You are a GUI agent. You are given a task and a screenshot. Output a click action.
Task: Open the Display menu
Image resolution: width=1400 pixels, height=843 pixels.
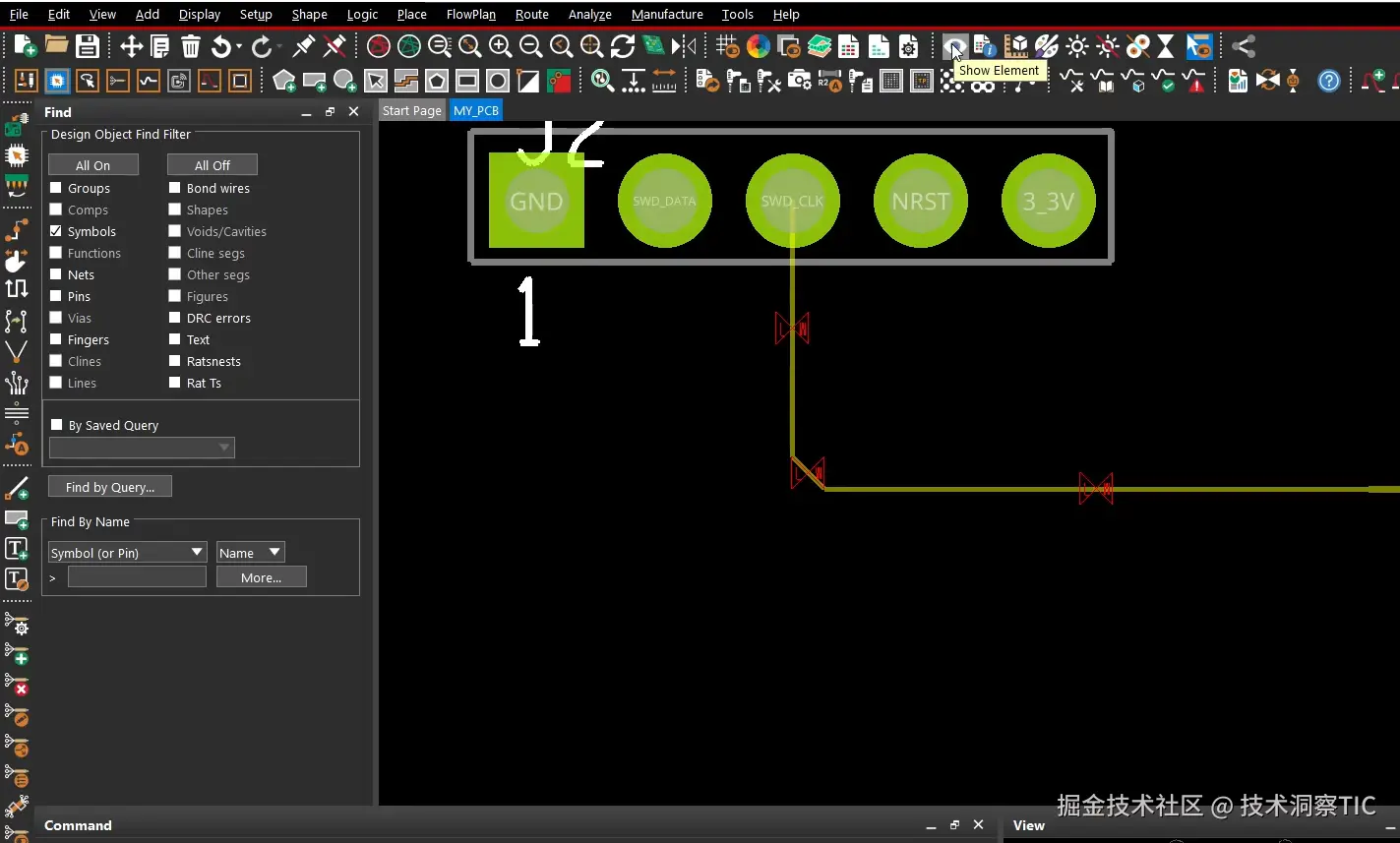(200, 14)
